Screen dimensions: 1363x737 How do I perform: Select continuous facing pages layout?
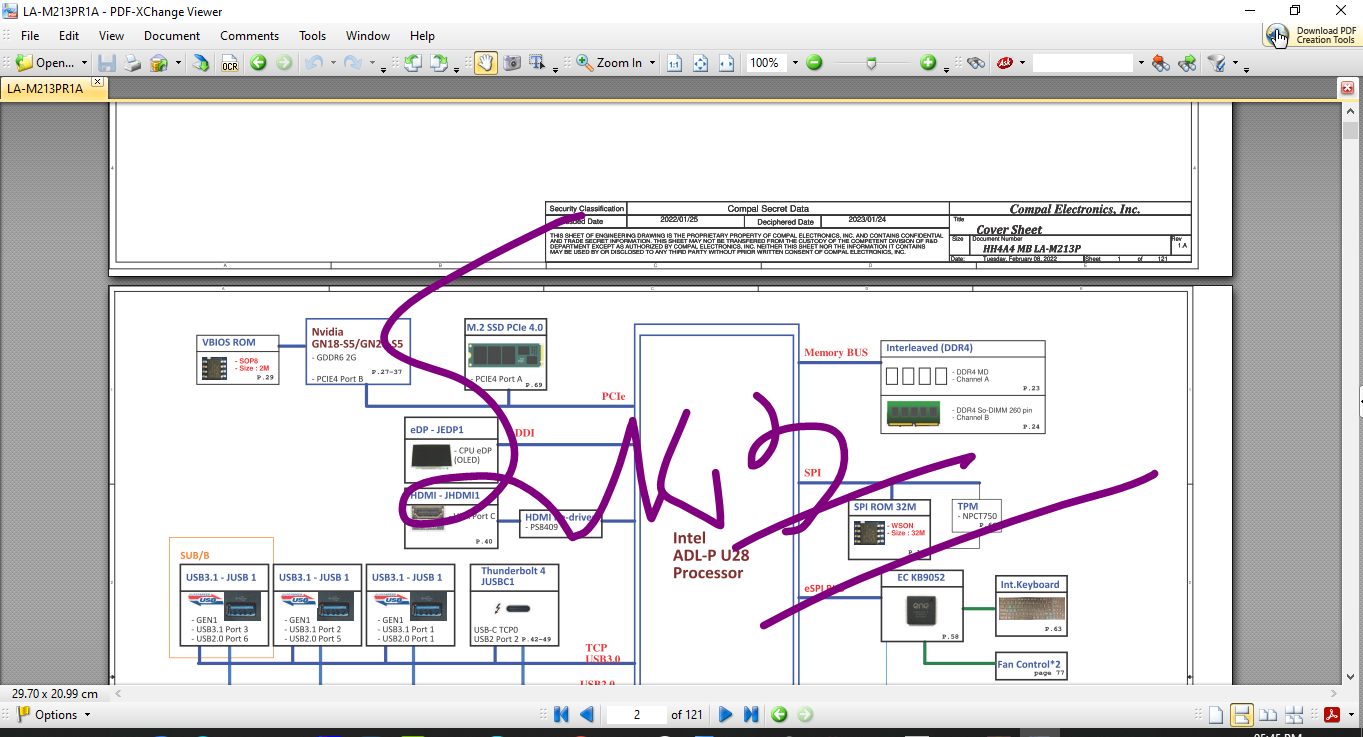tap(1294, 715)
